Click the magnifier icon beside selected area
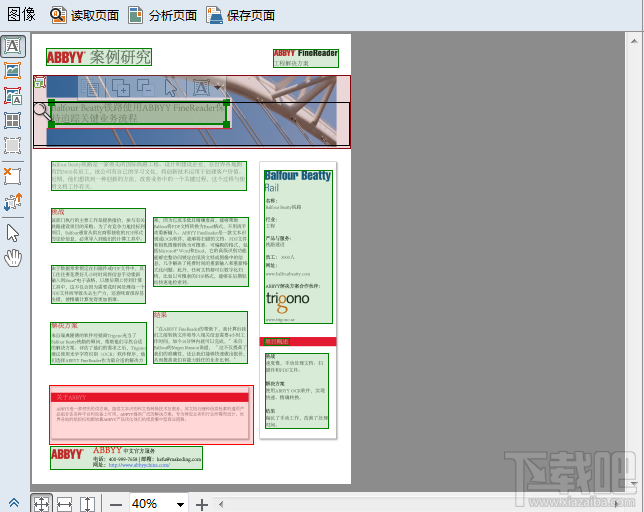The image size is (644, 512). tap(41, 112)
